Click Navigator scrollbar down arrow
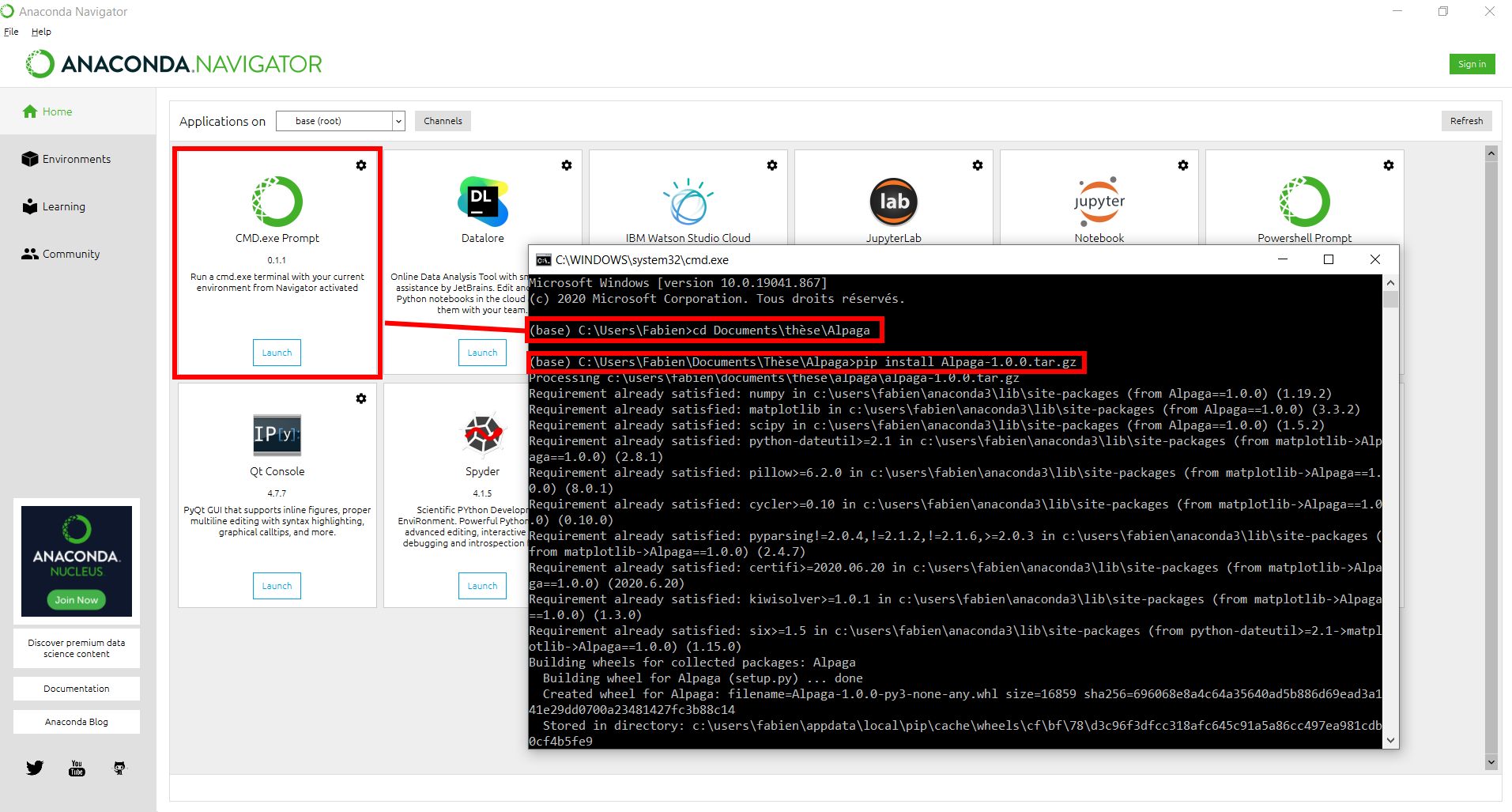1512x812 pixels. tap(1491, 762)
